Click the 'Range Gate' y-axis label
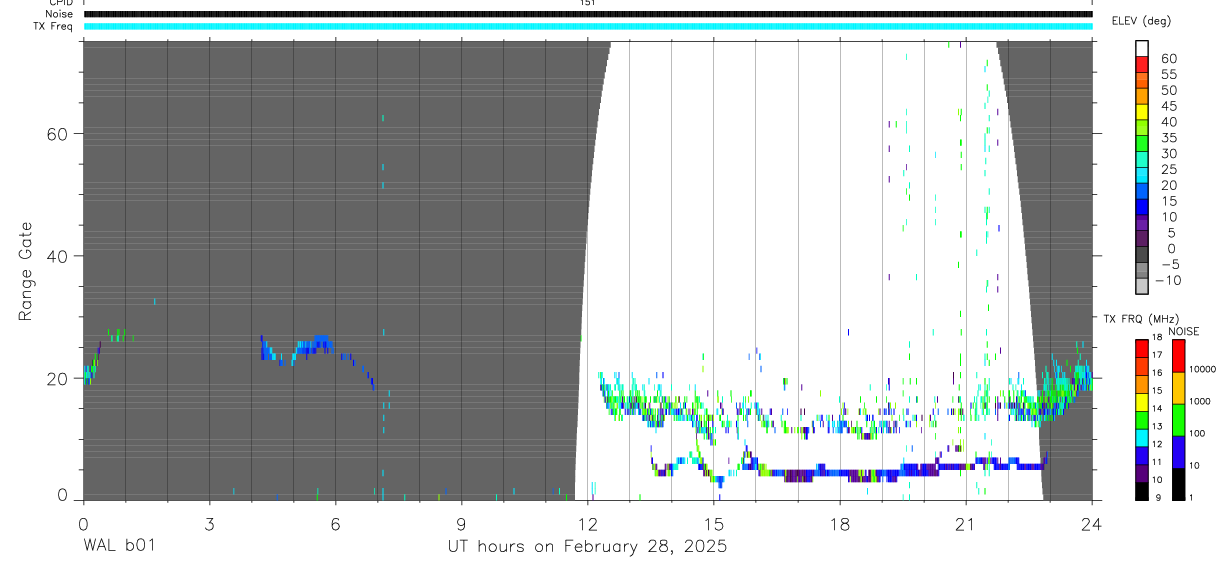 pos(25,272)
